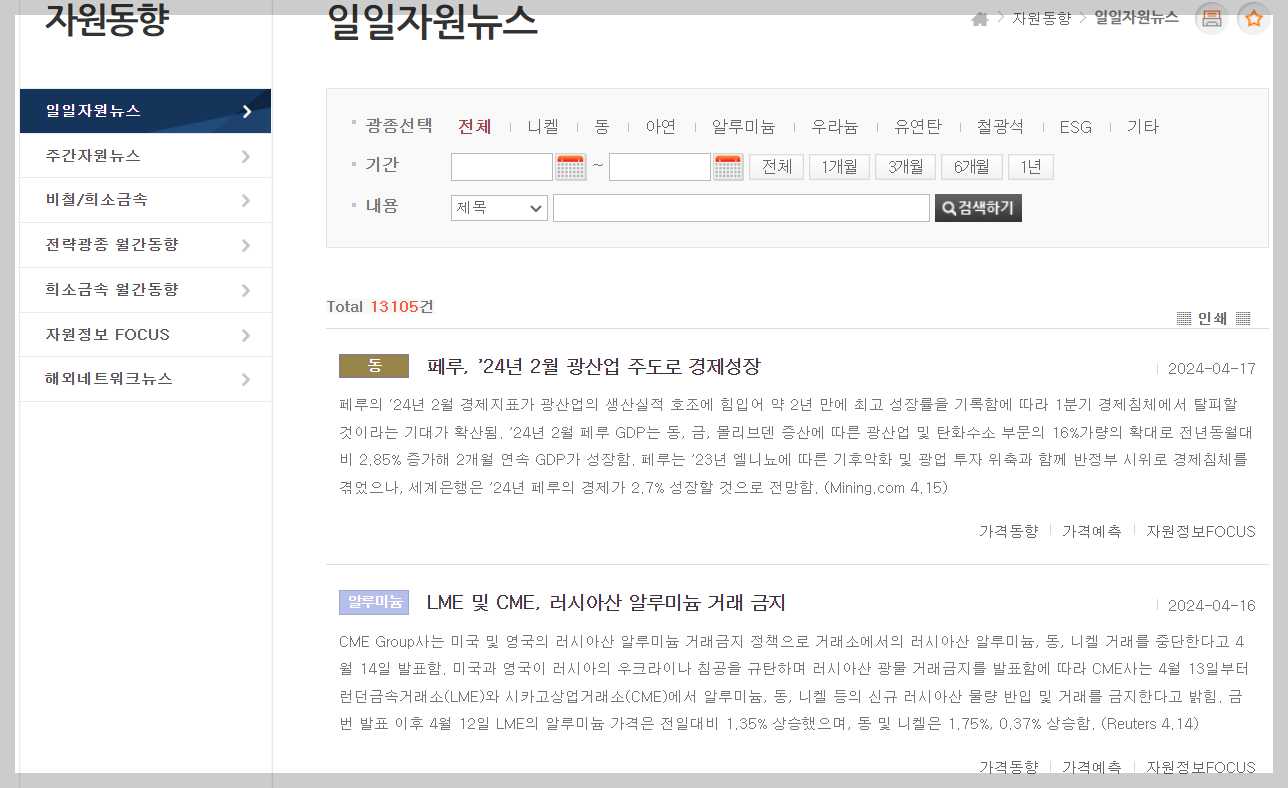Open 전략광종 월간동향 in sidebar
The height and width of the screenshot is (788, 1288).
[145, 245]
